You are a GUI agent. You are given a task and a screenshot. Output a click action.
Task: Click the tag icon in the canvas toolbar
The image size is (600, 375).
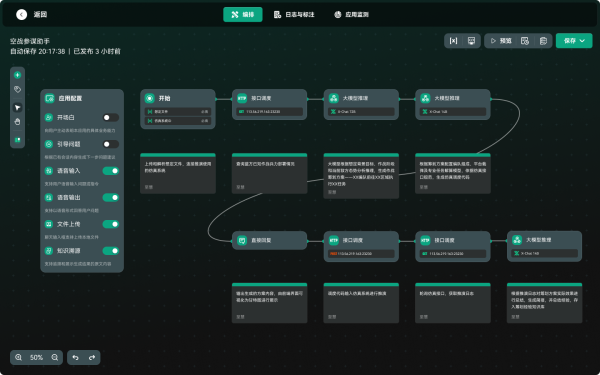pyautogui.click(x=17, y=90)
